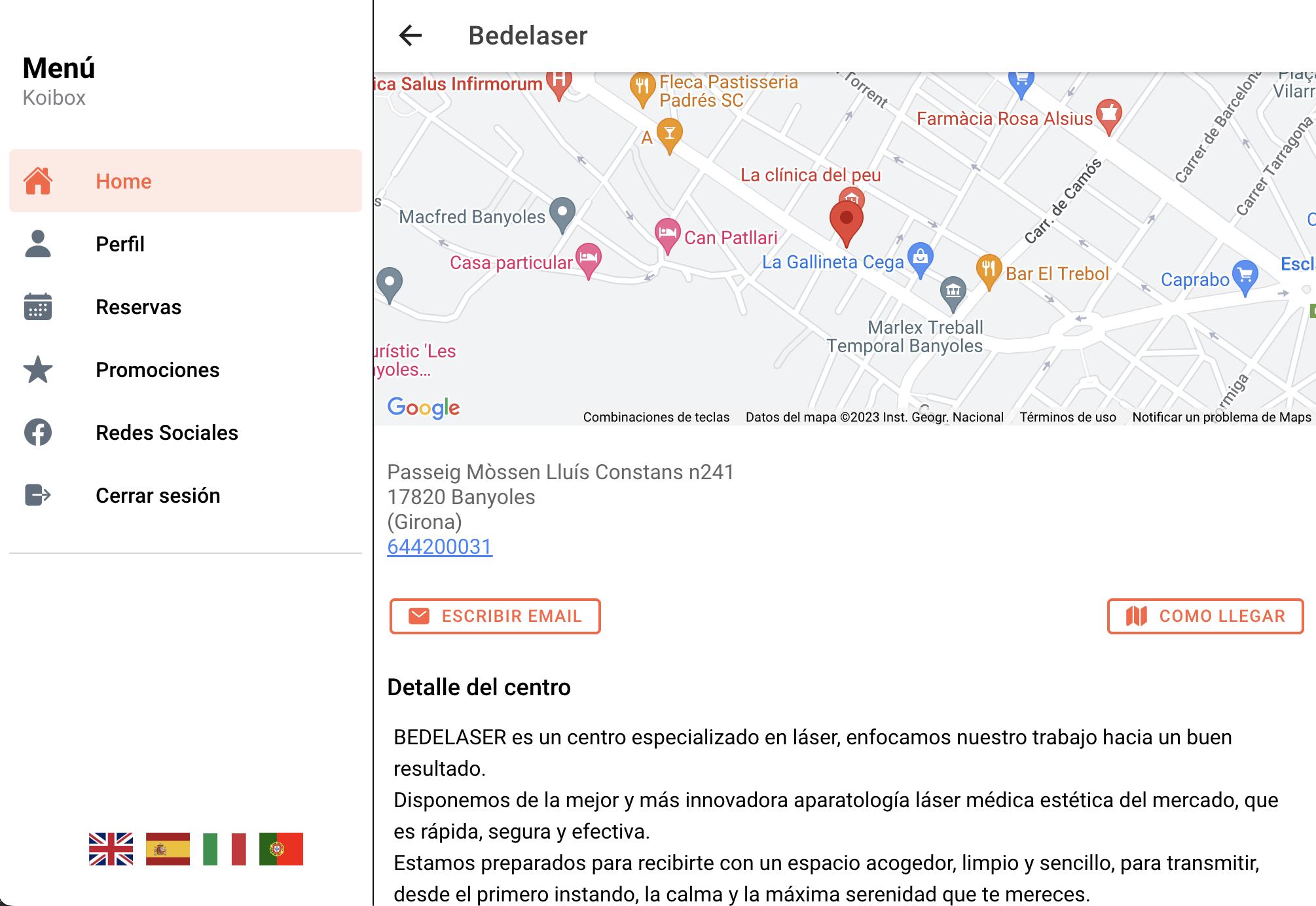Click the 17820 Banyoles postal line
Image resolution: width=1316 pixels, height=906 pixels.
point(461,497)
